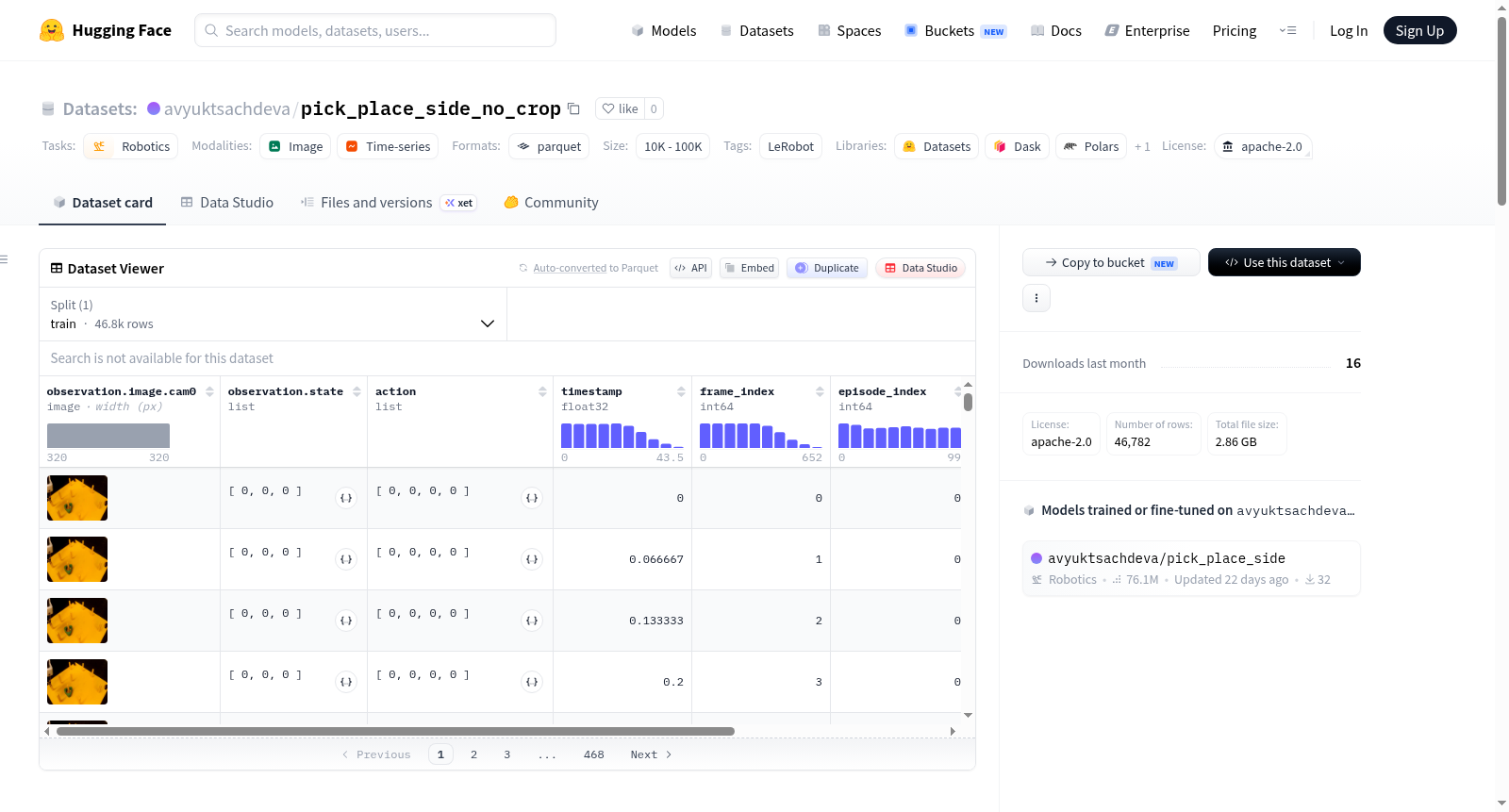
Task: Sort by the observation.image.cam0 column arrows
Action: point(209,391)
